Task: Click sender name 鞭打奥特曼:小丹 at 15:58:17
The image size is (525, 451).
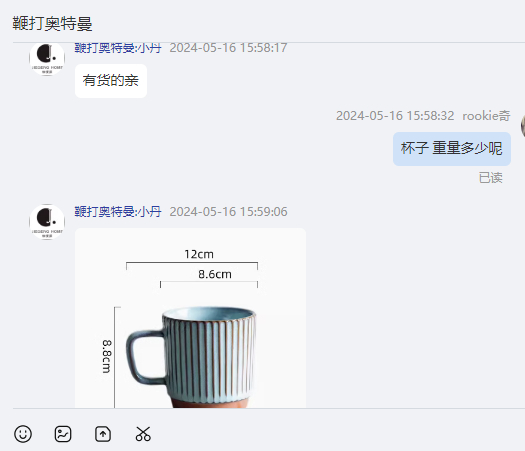Action: pyautogui.click(x=118, y=48)
